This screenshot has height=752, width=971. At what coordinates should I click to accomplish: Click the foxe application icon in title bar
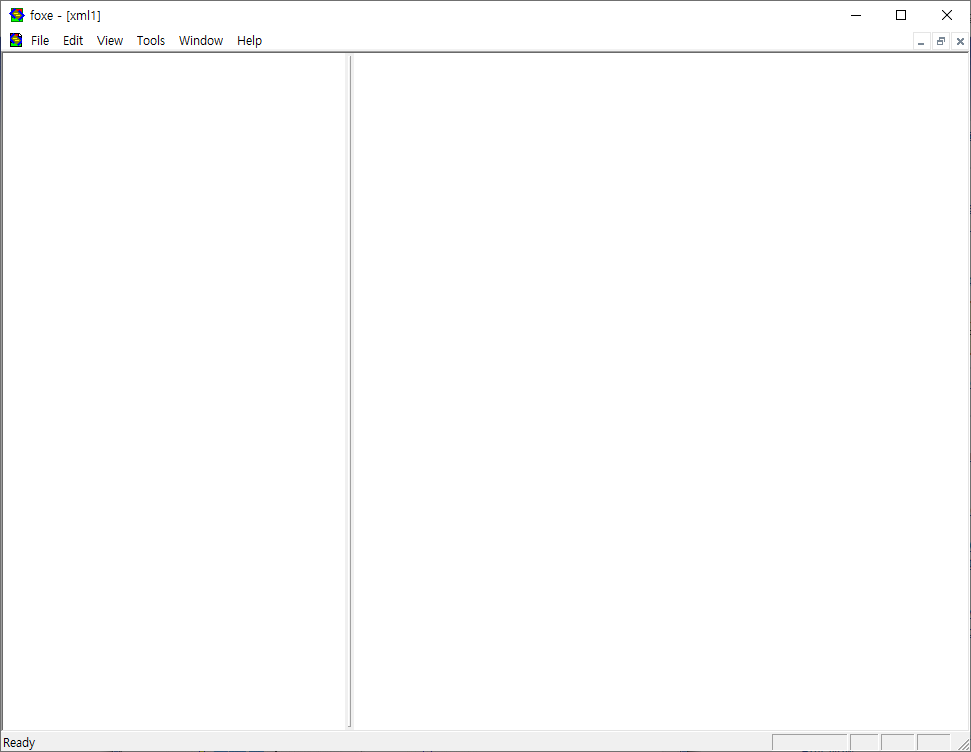[x=17, y=15]
